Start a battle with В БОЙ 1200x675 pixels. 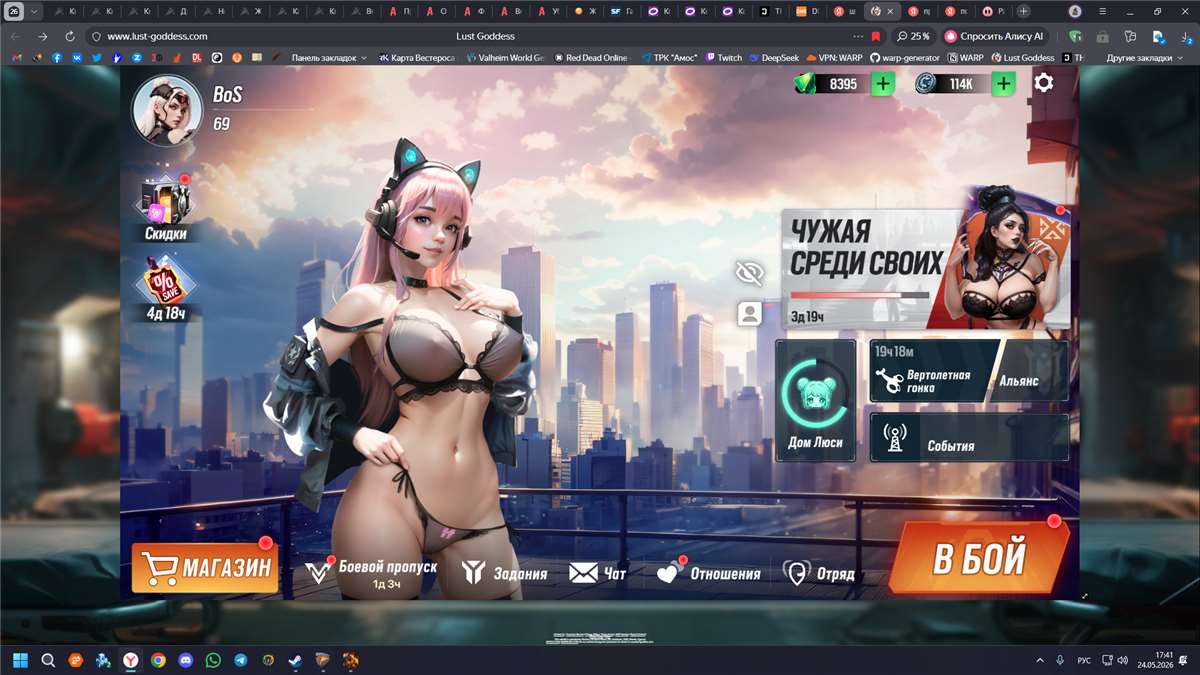pos(979,558)
